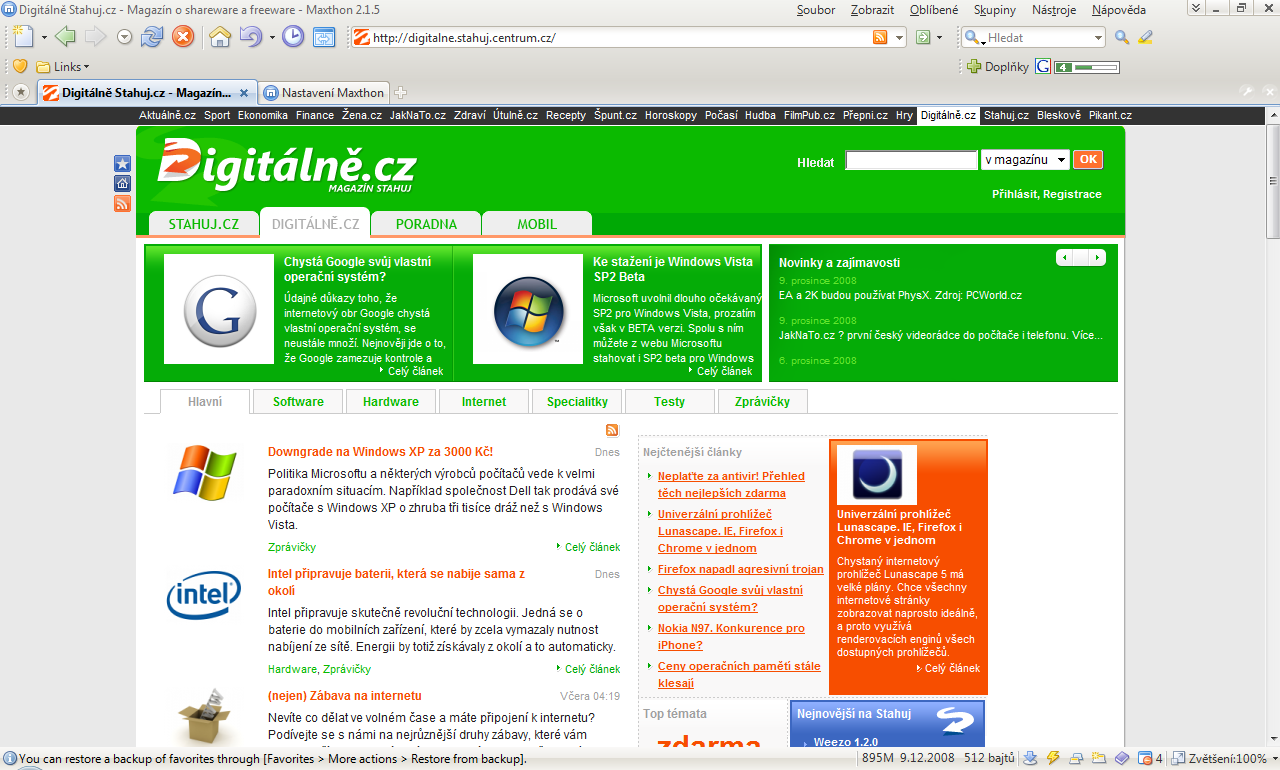This screenshot has height=770, width=1280.
Task: Open favorites with the heart icon
Action: 20,67
